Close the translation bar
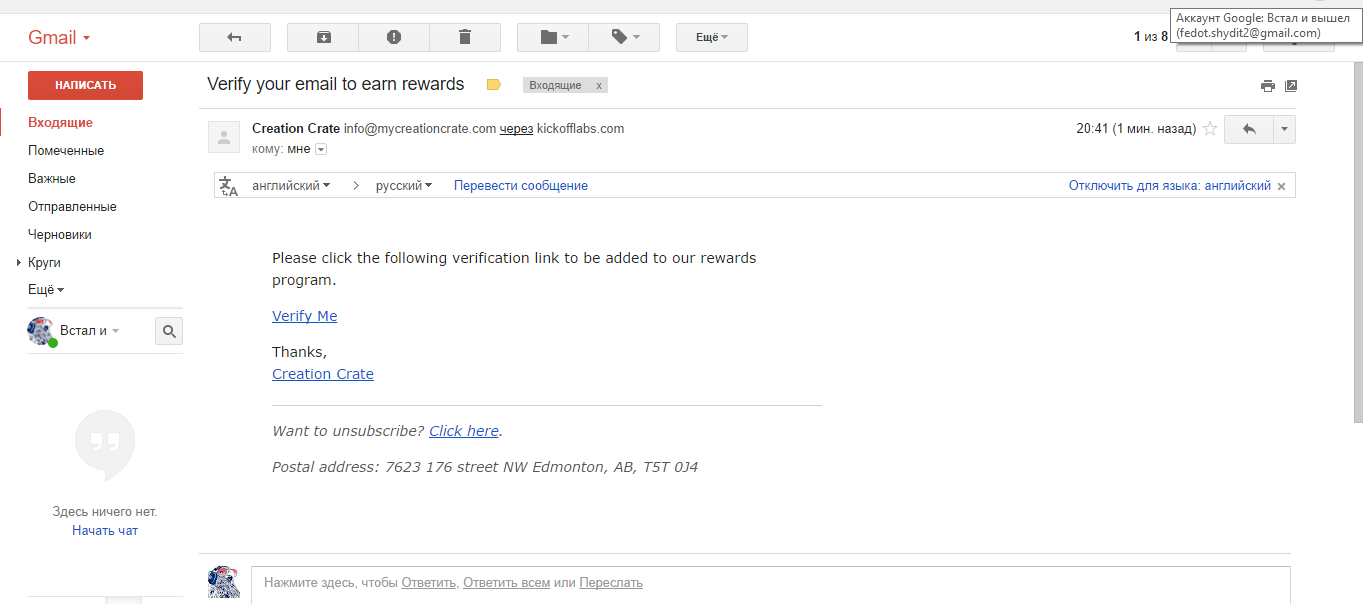1363x604 pixels. 1282,186
